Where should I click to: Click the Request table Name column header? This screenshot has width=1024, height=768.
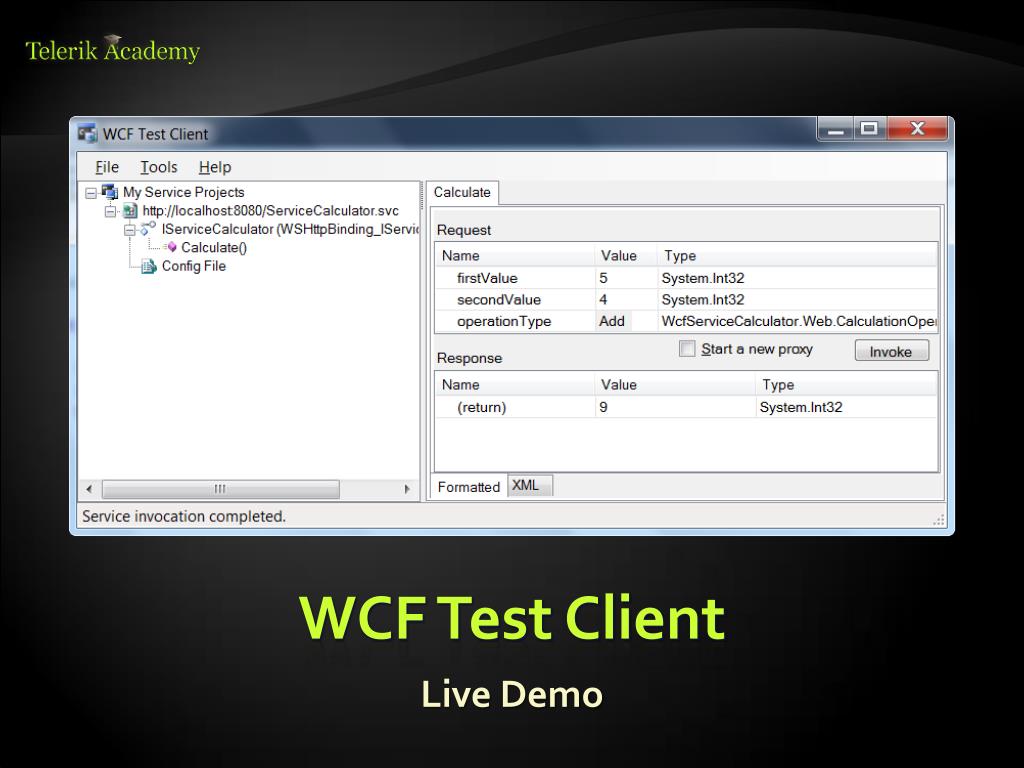[515, 255]
